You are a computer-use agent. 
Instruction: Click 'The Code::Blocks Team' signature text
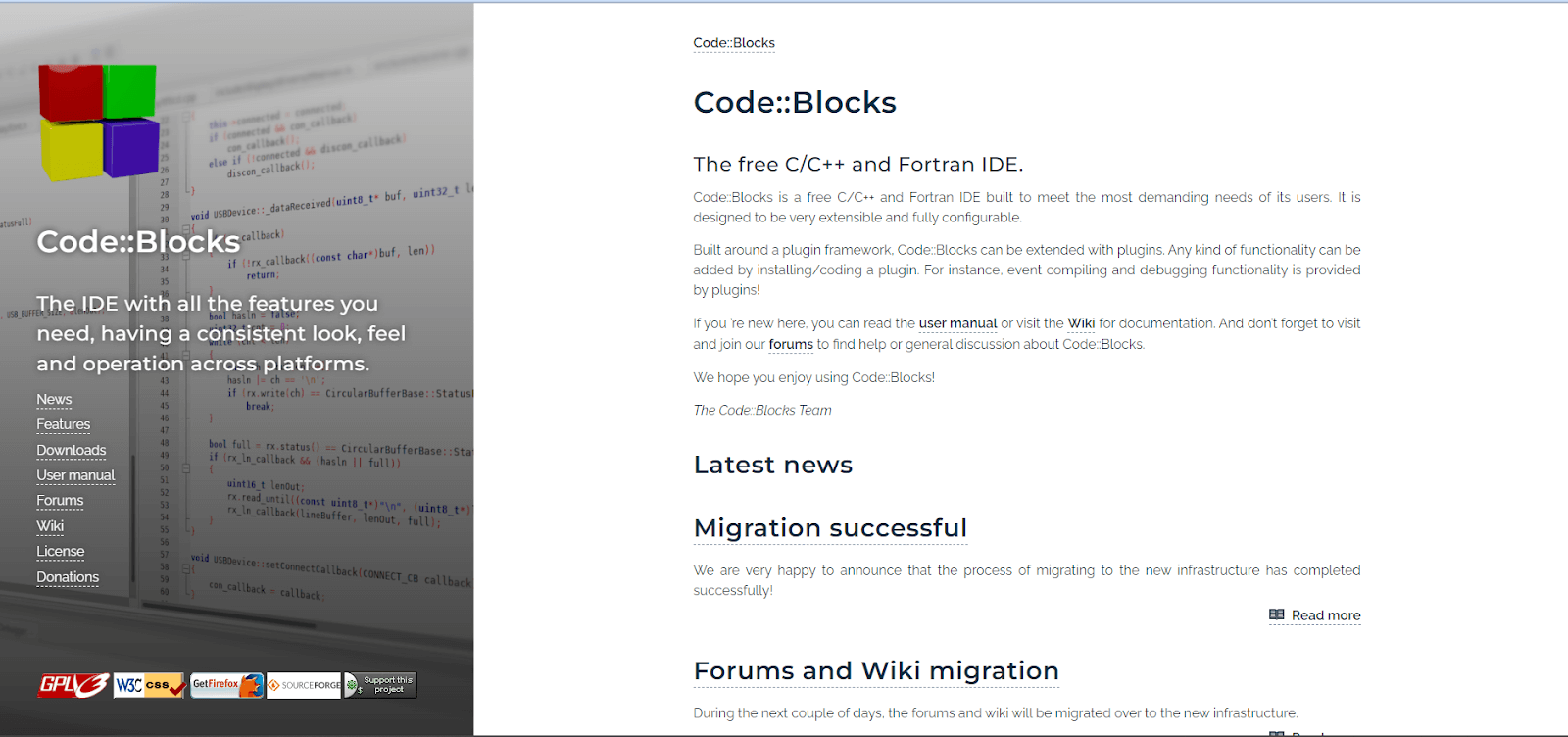click(x=762, y=410)
